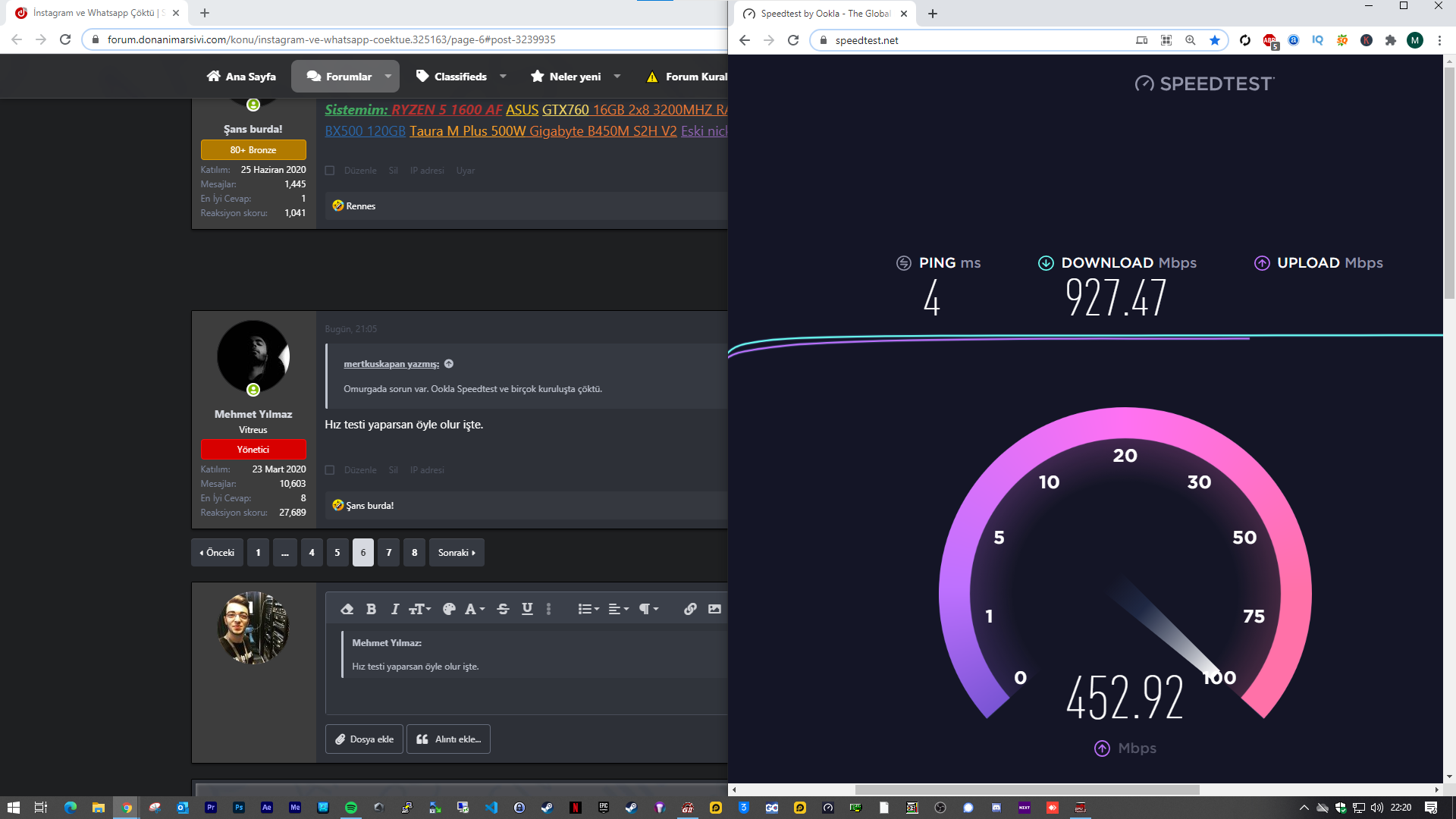Open Visual Studio Code from taskbar
The height and width of the screenshot is (819, 1456).
491,808
